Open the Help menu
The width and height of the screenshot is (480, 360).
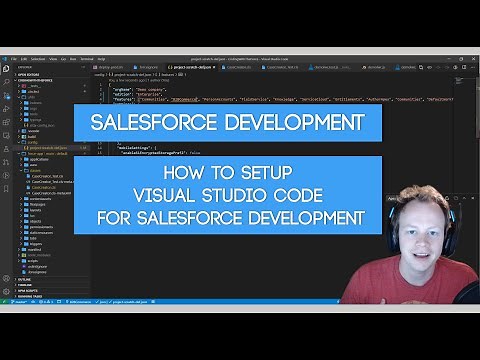[101, 59]
